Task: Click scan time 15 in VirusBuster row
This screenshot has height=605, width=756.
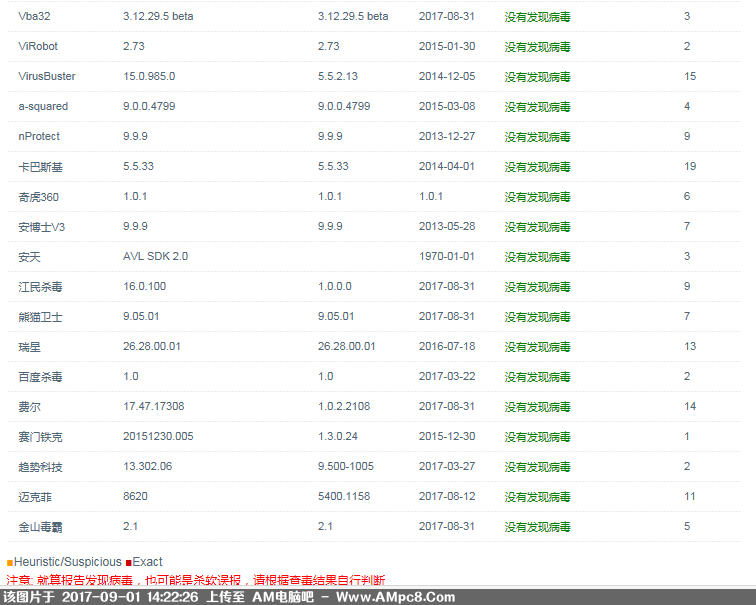Action: coord(690,76)
